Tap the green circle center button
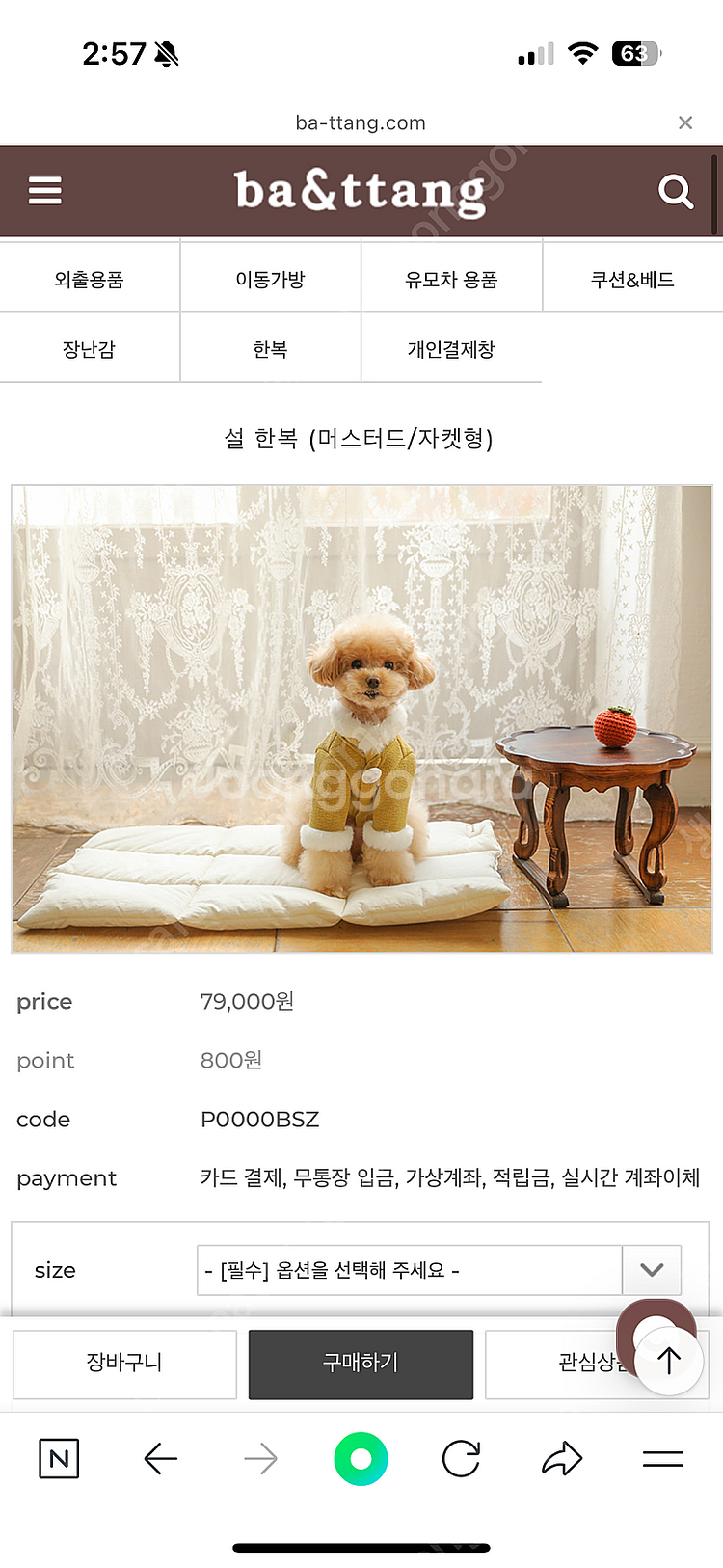The height and width of the screenshot is (1568, 723). click(x=361, y=1459)
